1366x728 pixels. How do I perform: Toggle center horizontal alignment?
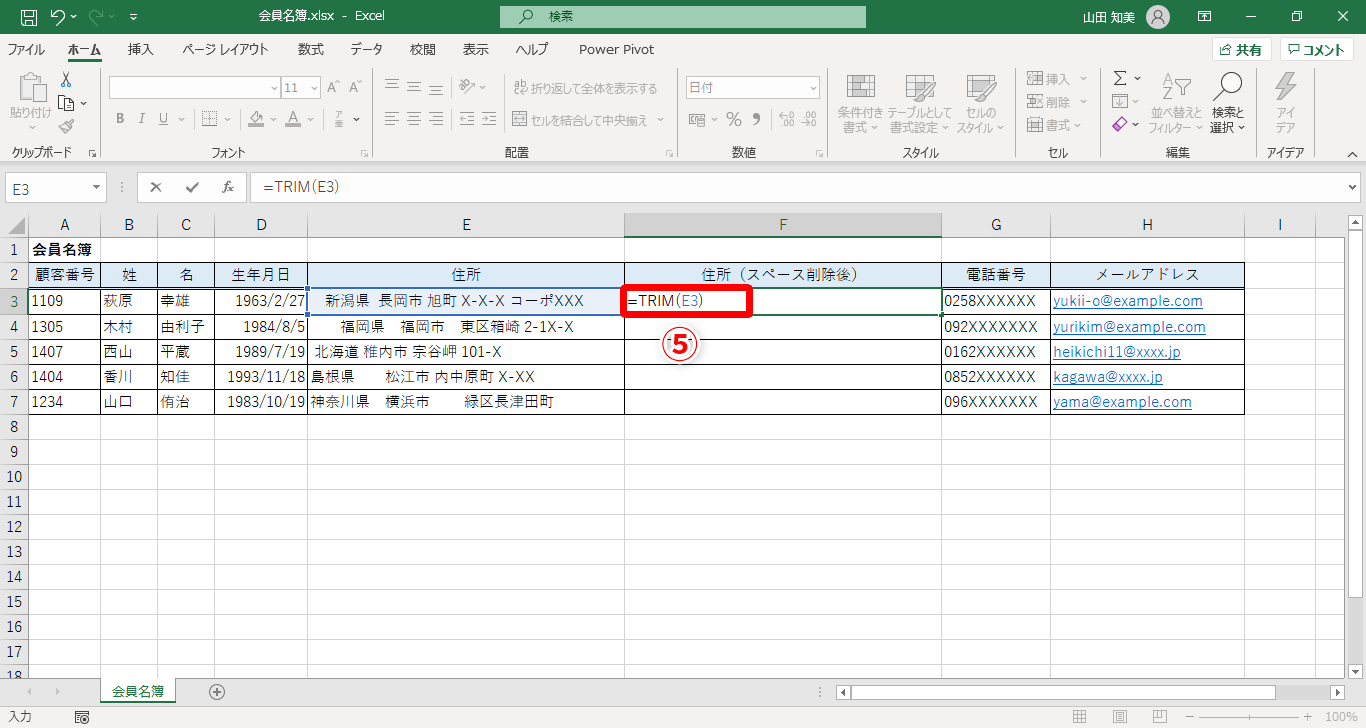(415, 120)
